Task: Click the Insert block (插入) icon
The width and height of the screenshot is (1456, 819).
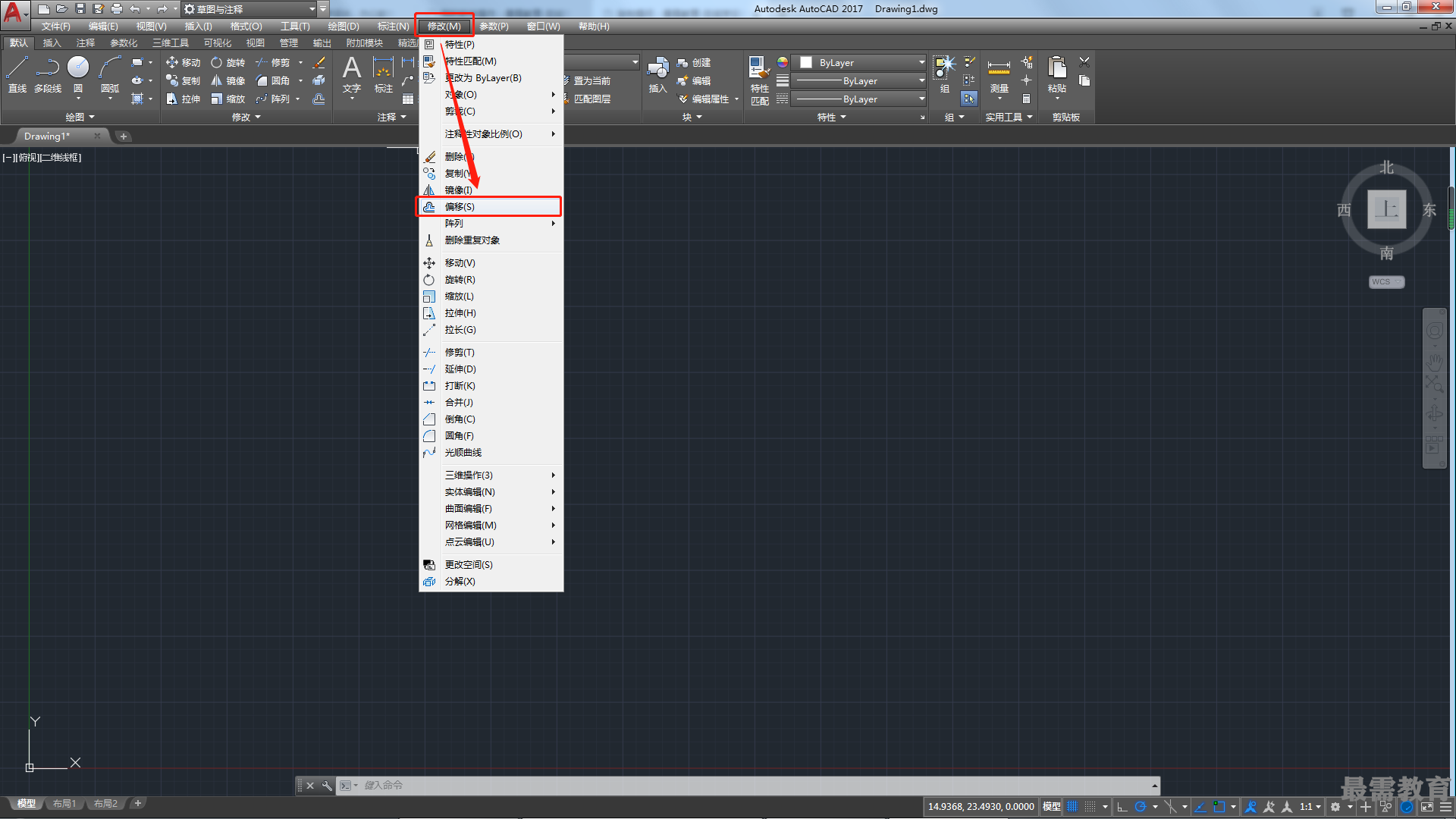Action: [x=657, y=74]
